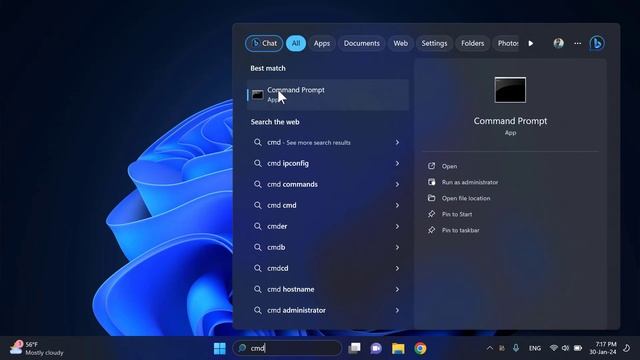Click the Open action icon
Viewport: 640px width, 360px height.
coord(431,166)
